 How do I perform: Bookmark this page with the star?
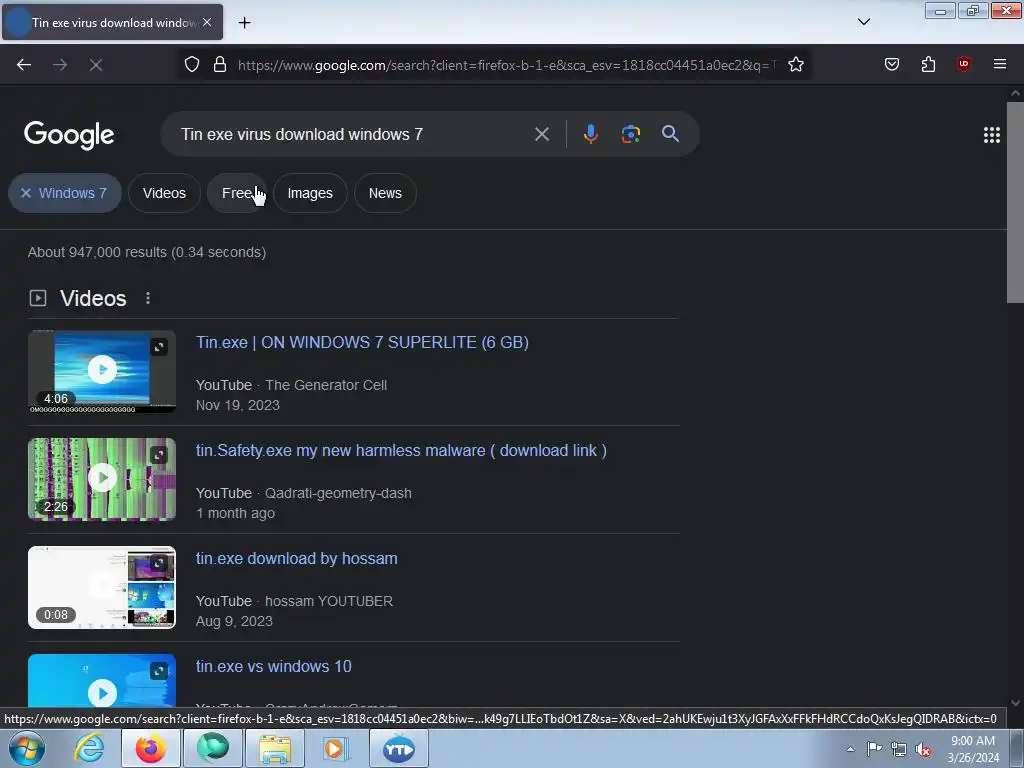(x=795, y=64)
